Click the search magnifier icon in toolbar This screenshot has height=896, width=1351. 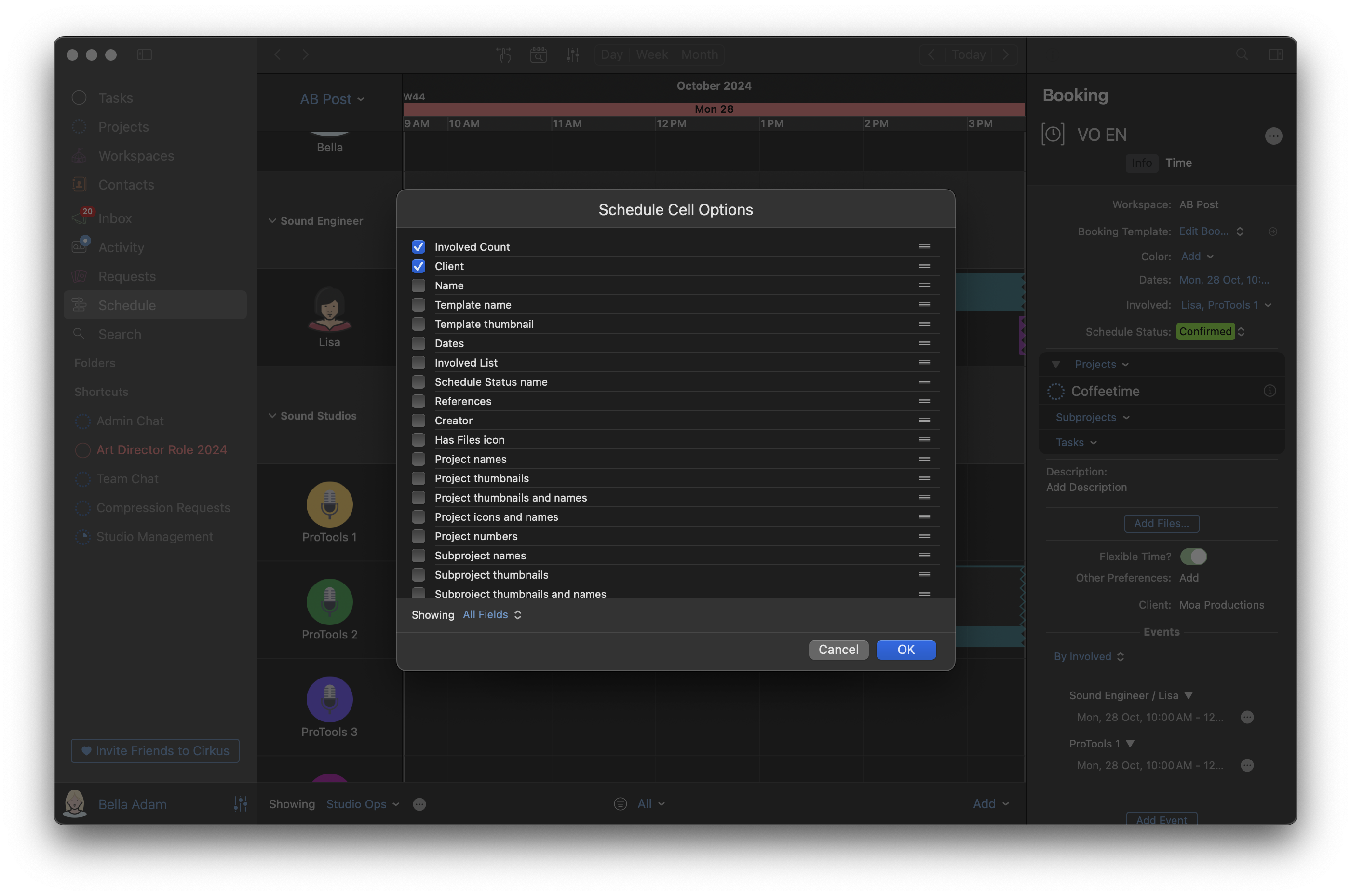click(1242, 55)
